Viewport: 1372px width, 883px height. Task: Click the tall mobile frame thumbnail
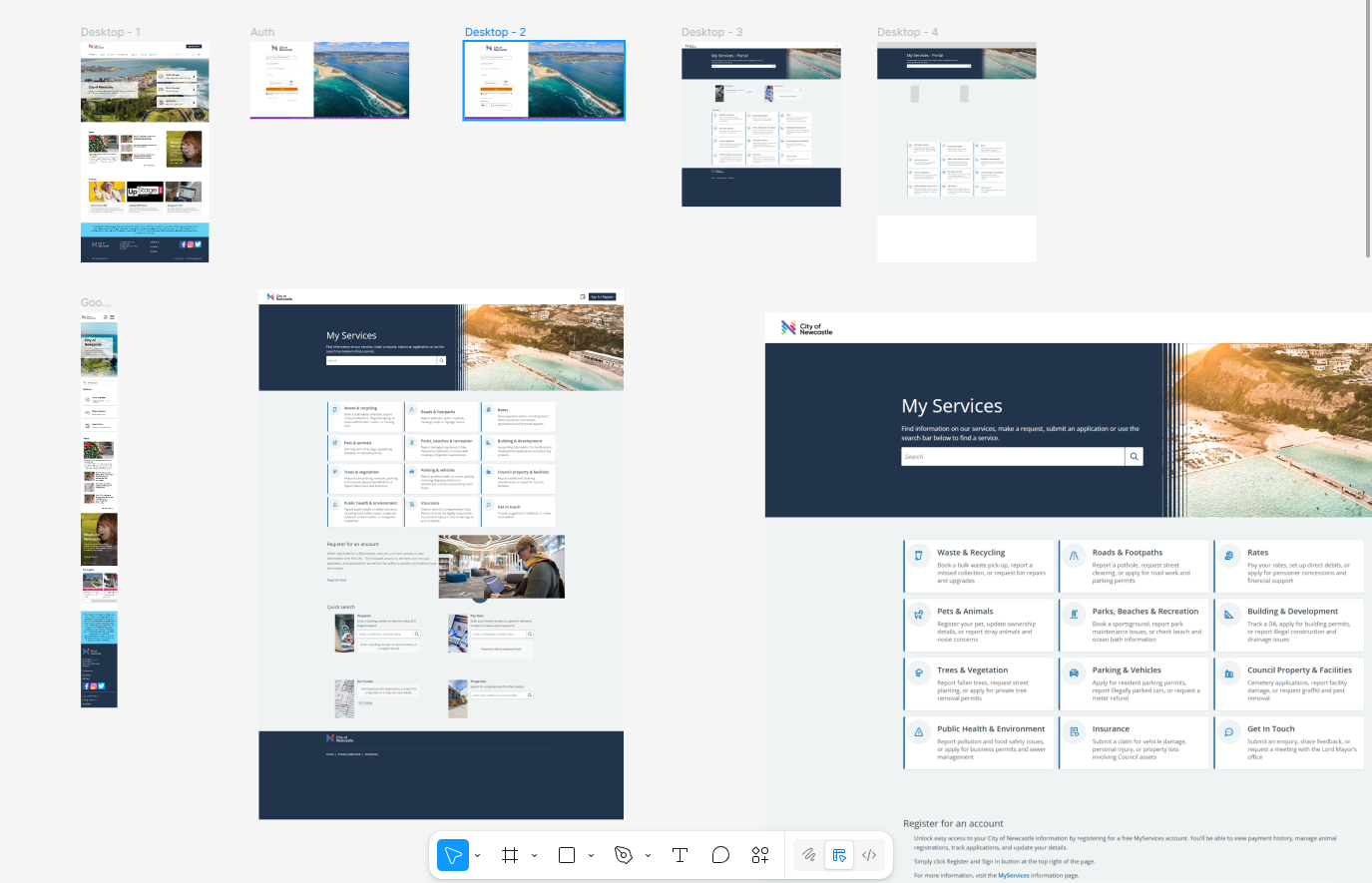[99, 510]
